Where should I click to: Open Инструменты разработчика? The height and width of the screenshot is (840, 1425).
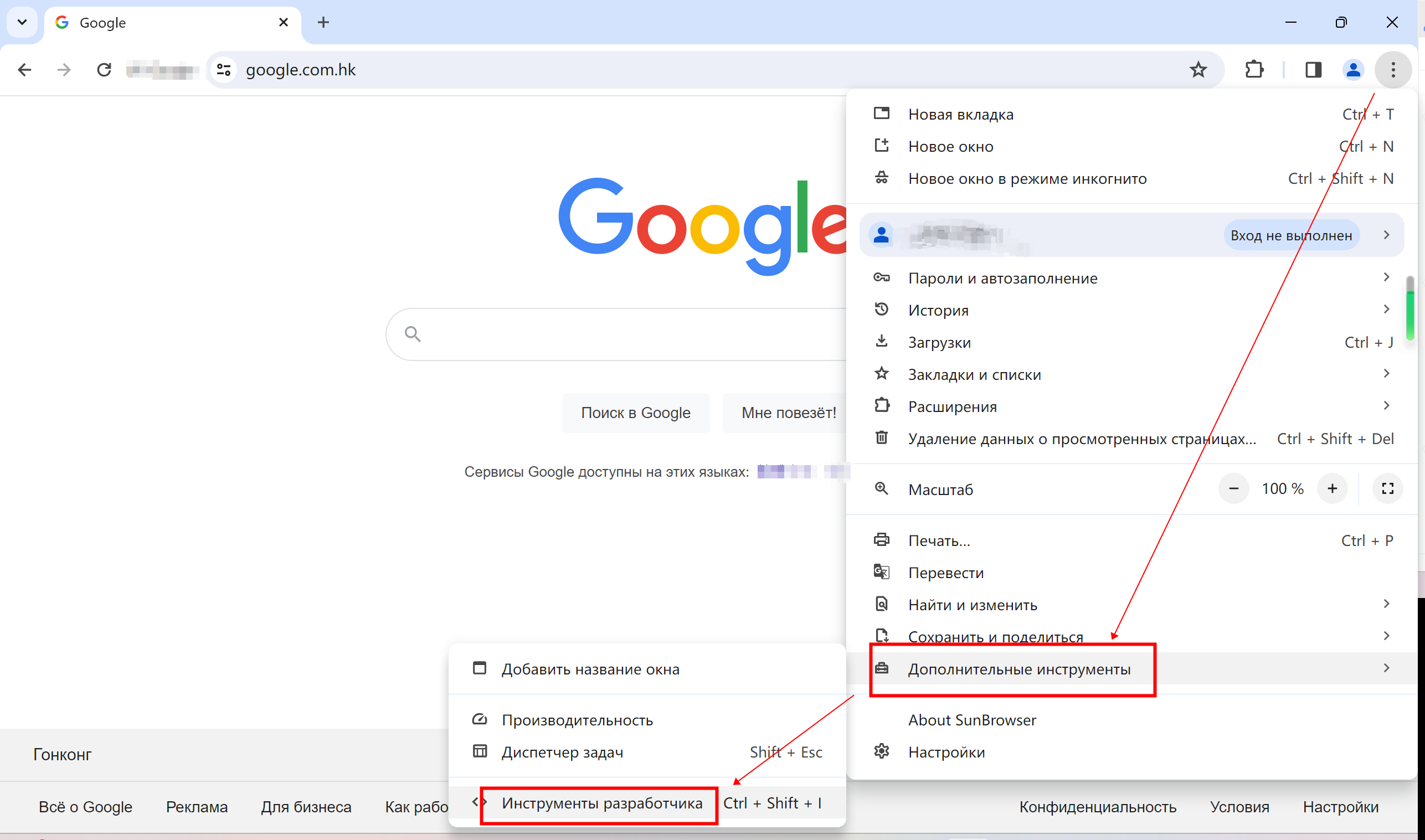647,803
